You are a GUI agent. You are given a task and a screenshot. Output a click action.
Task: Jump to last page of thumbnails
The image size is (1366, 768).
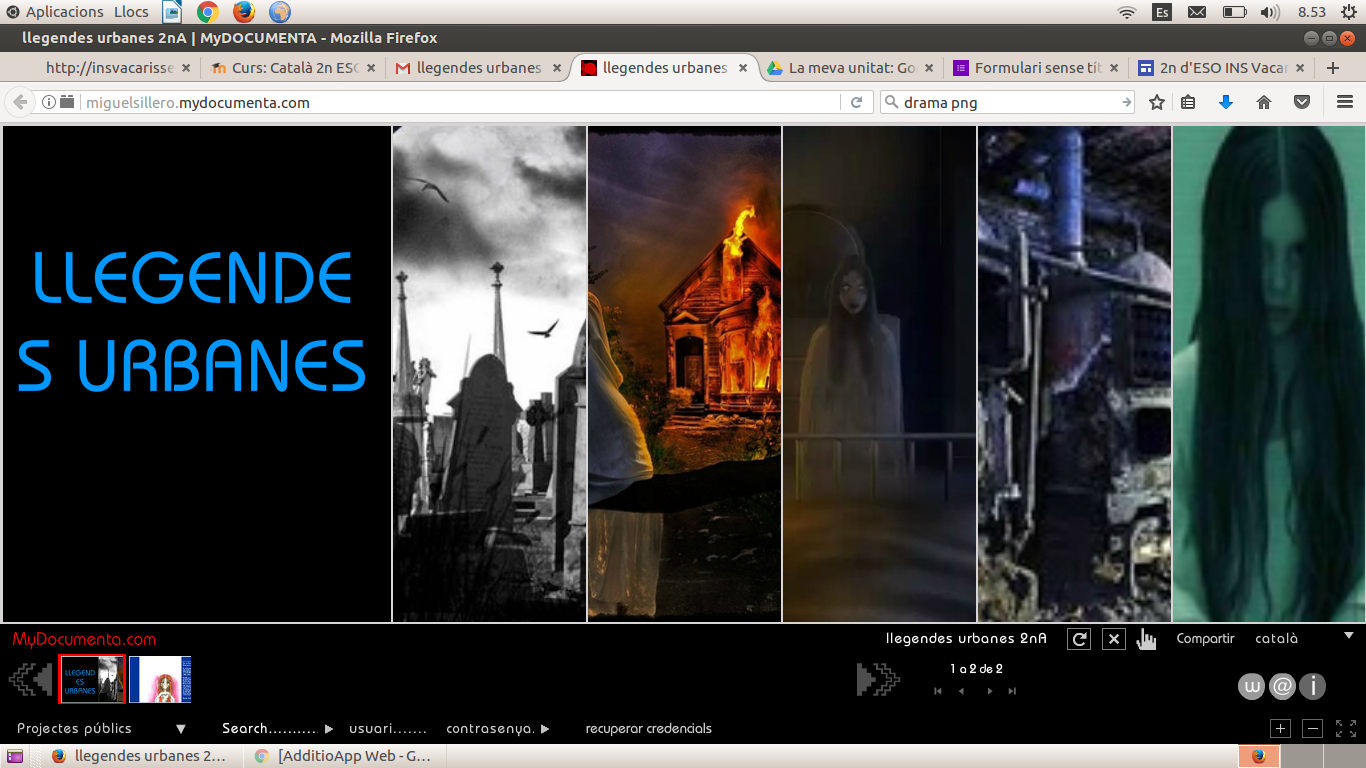[x=1012, y=691]
